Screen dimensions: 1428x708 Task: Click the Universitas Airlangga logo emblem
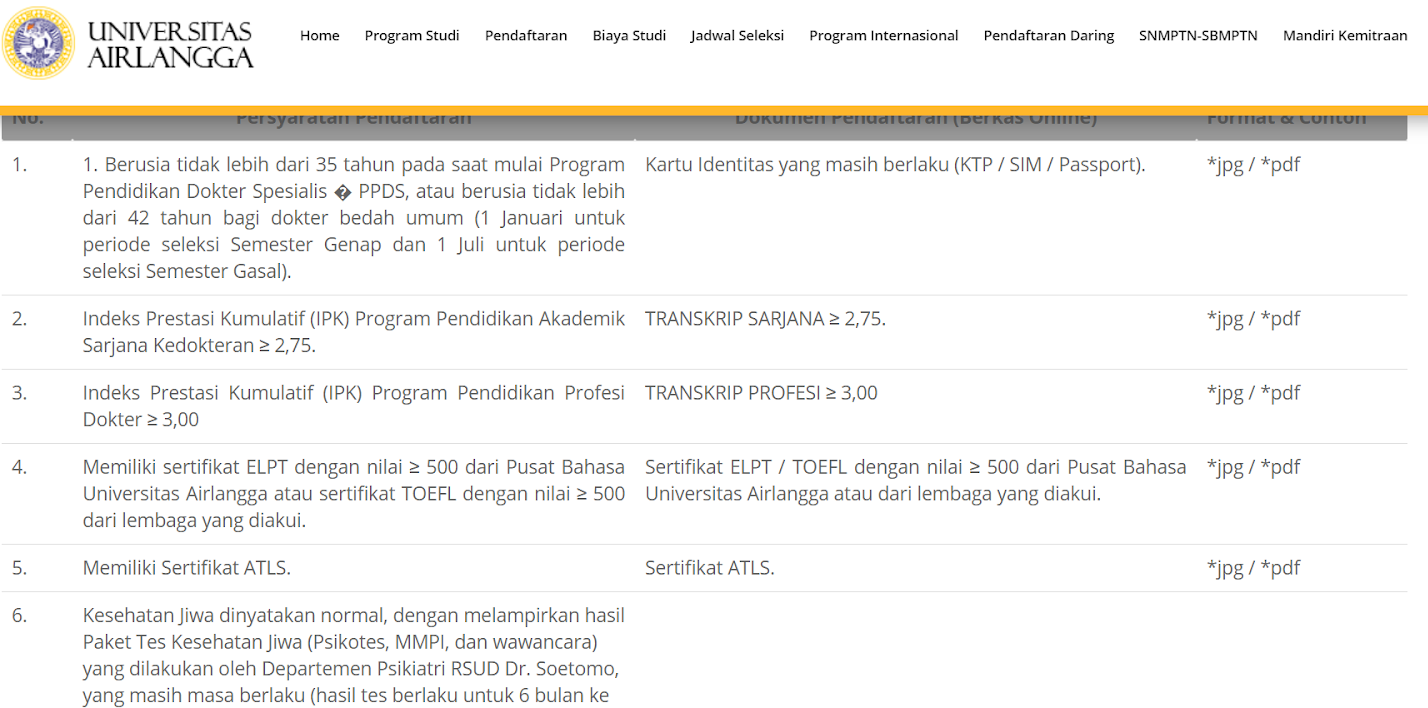(39, 43)
